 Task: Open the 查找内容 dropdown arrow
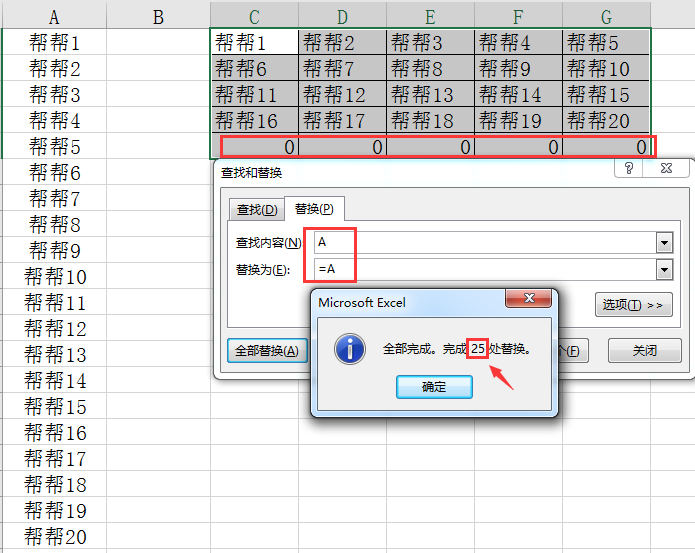(x=664, y=243)
